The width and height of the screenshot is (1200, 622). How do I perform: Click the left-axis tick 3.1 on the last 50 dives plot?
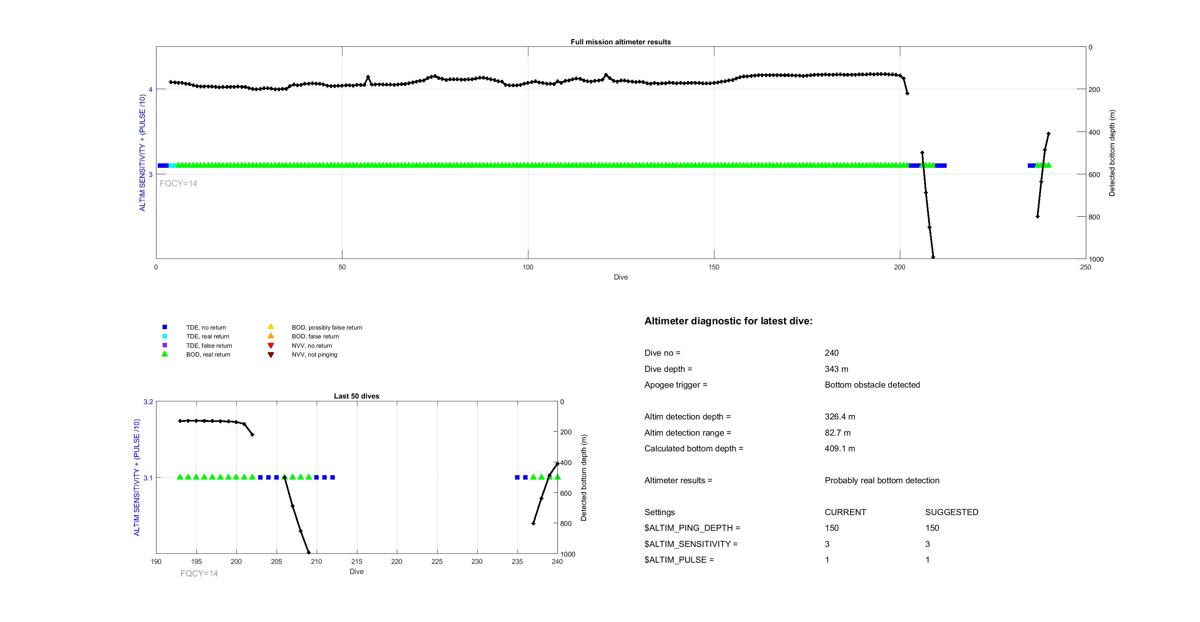pyautogui.click(x=148, y=478)
